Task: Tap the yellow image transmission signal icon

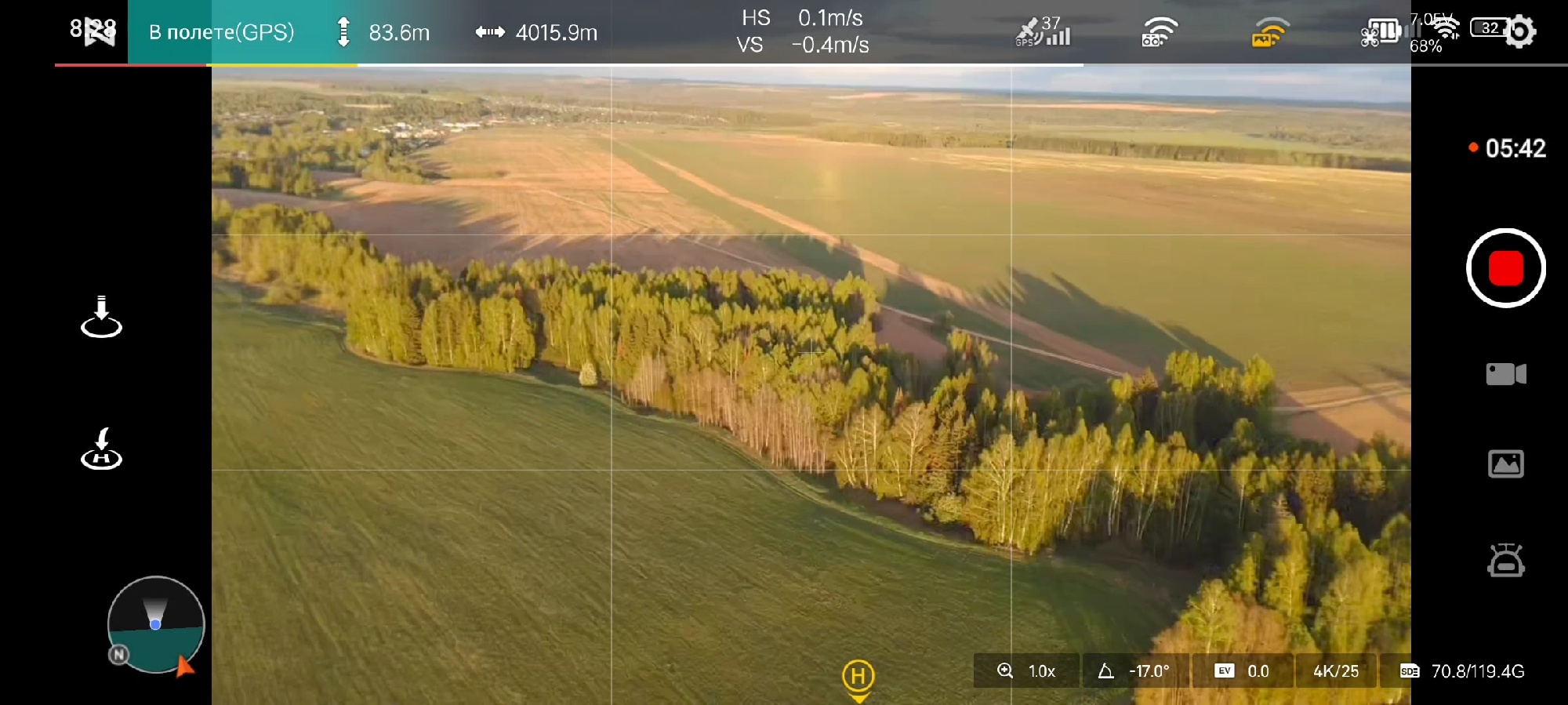Action: coord(1270,32)
